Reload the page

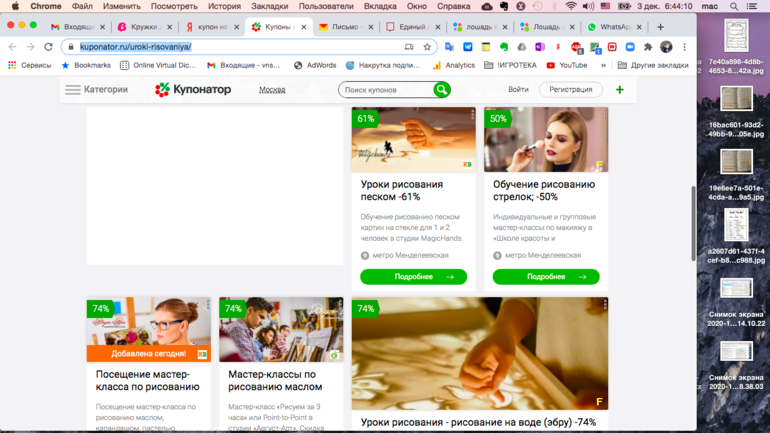[x=48, y=47]
